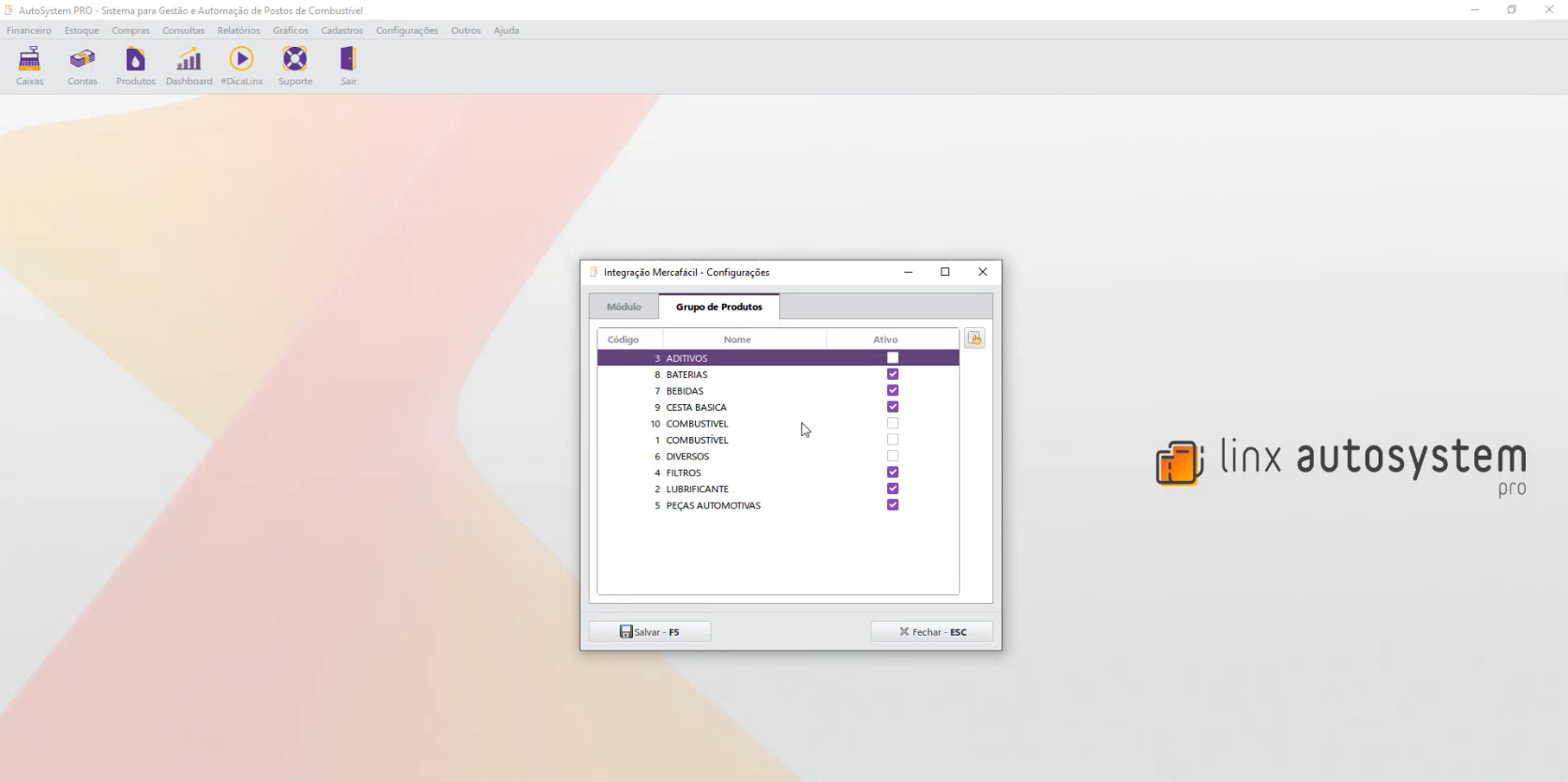
Task: Sort table by Código column header
Action: 630,339
